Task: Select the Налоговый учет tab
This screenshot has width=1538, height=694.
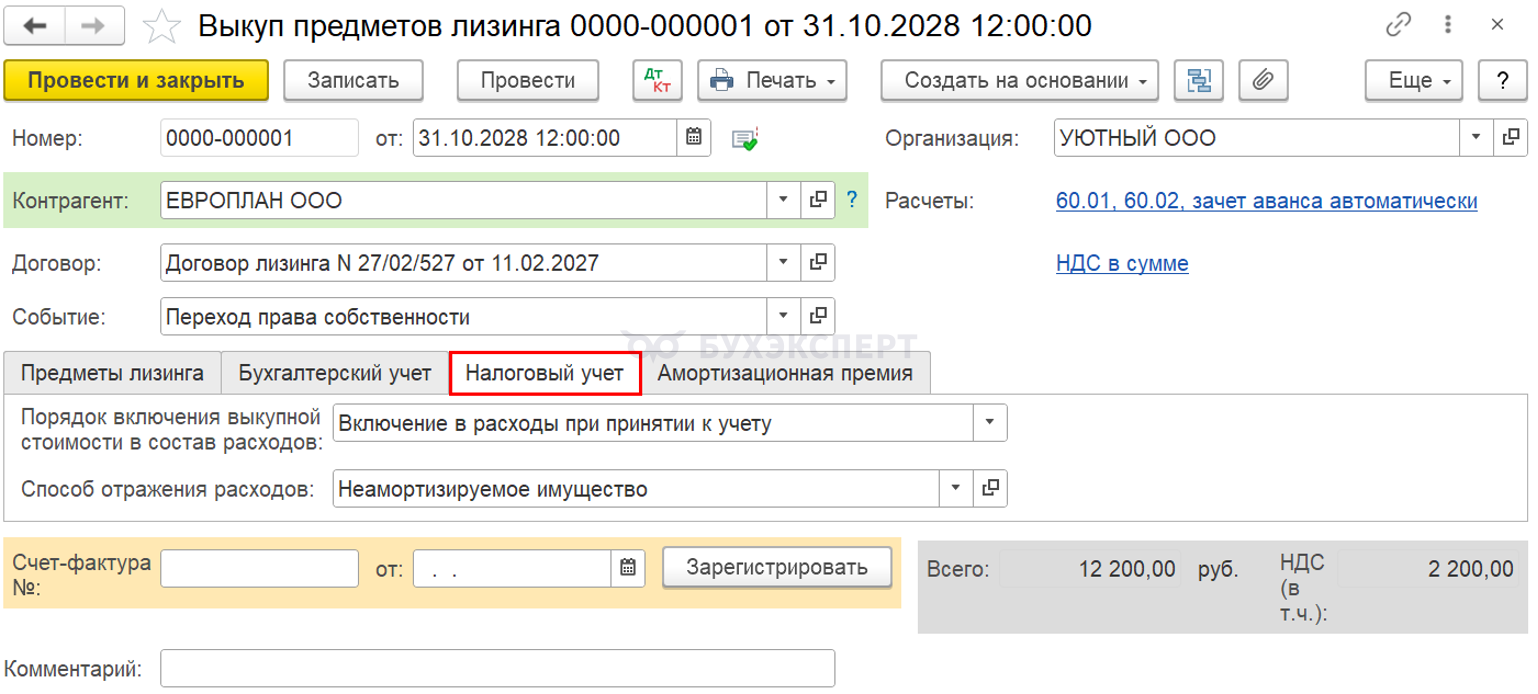Action: pyautogui.click(x=545, y=373)
